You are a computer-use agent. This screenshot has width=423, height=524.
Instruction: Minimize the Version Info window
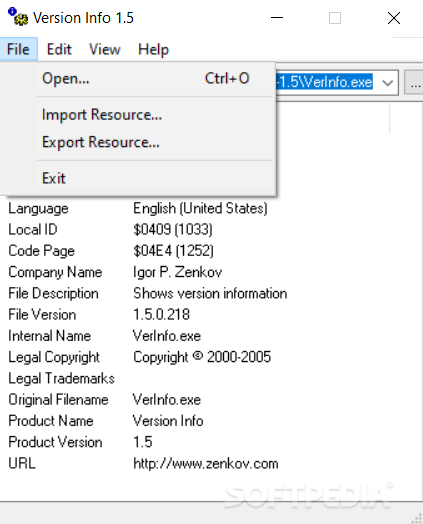coord(277,17)
